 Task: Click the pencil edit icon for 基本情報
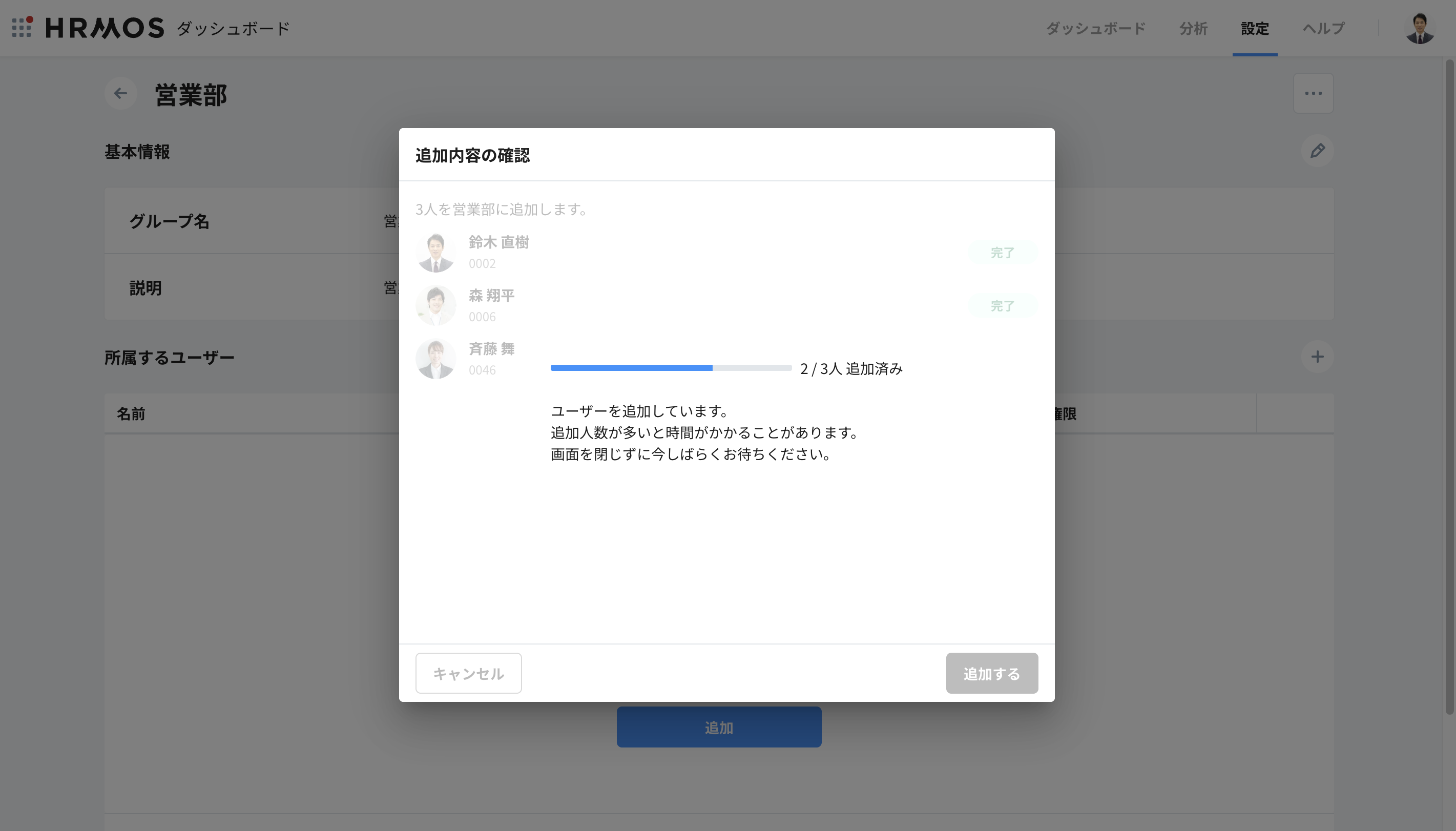point(1317,151)
